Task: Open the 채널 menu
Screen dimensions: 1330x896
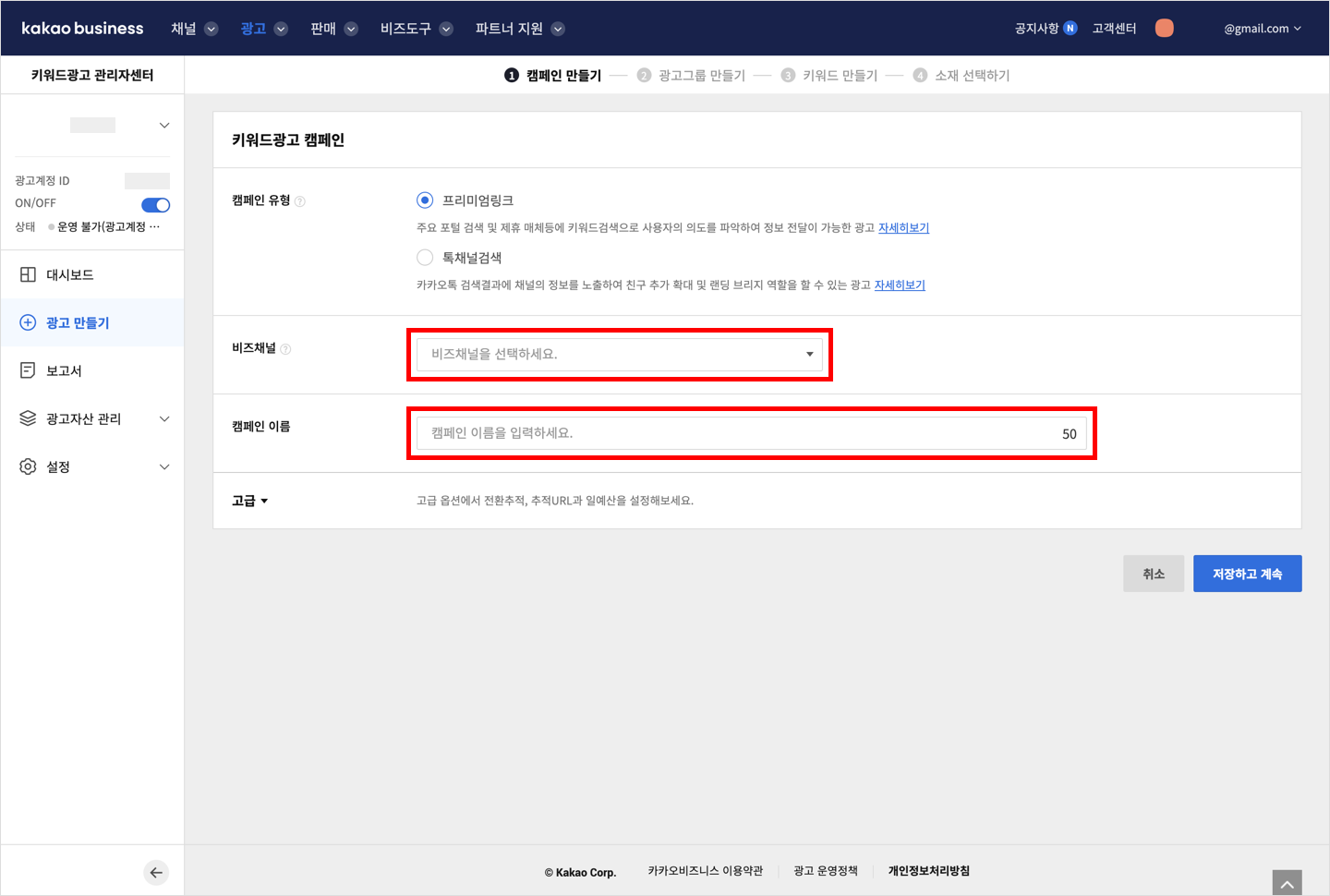Action: pos(194,29)
